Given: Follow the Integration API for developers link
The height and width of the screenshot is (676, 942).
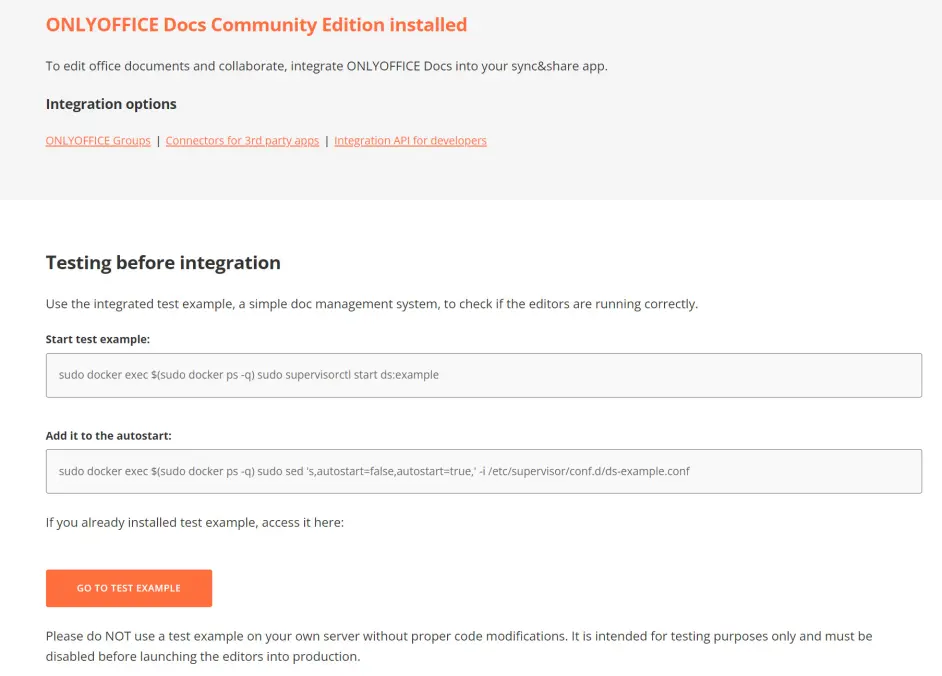Looking at the screenshot, I should tap(410, 141).
